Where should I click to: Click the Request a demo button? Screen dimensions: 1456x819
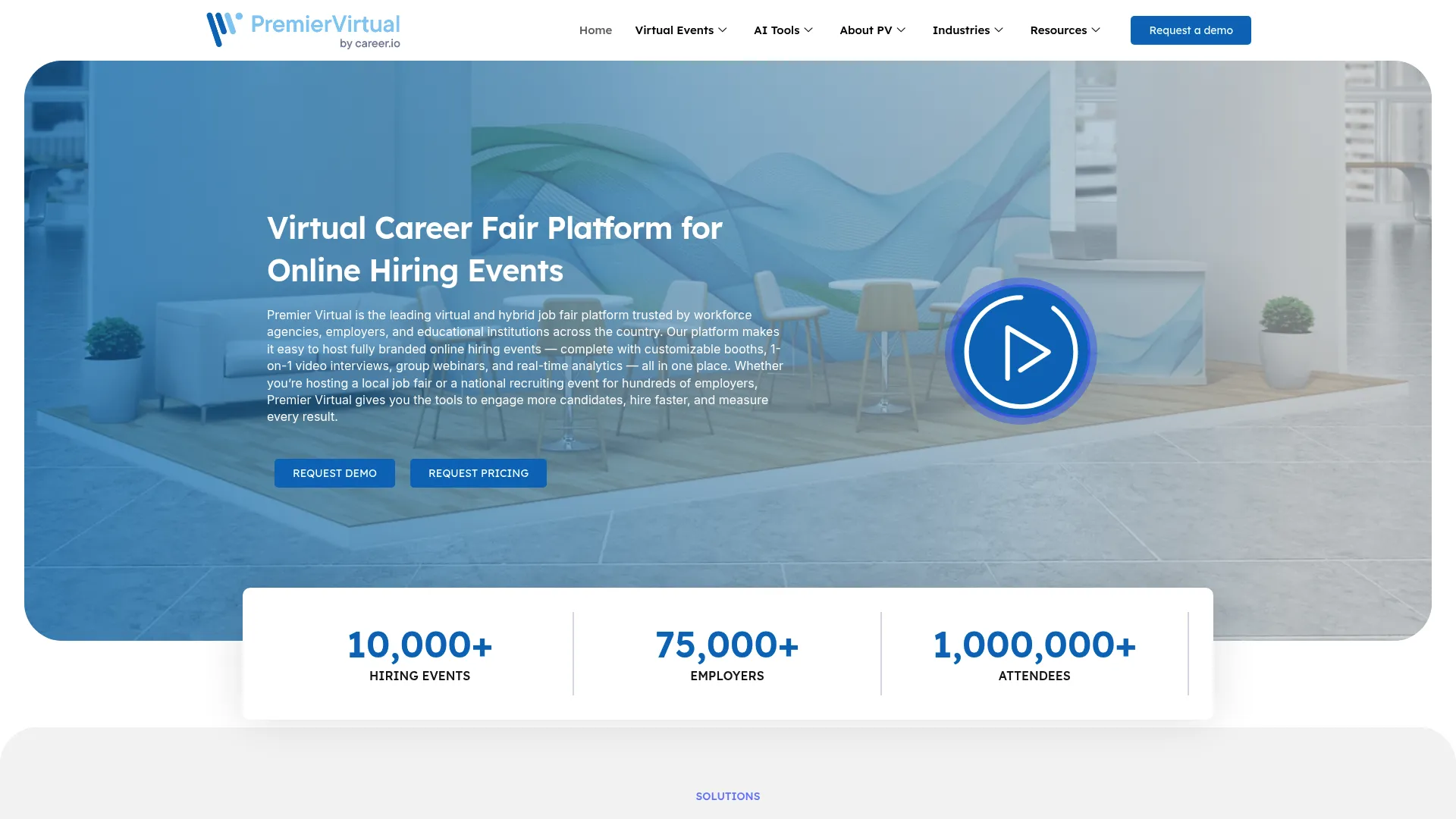pyautogui.click(x=1191, y=30)
